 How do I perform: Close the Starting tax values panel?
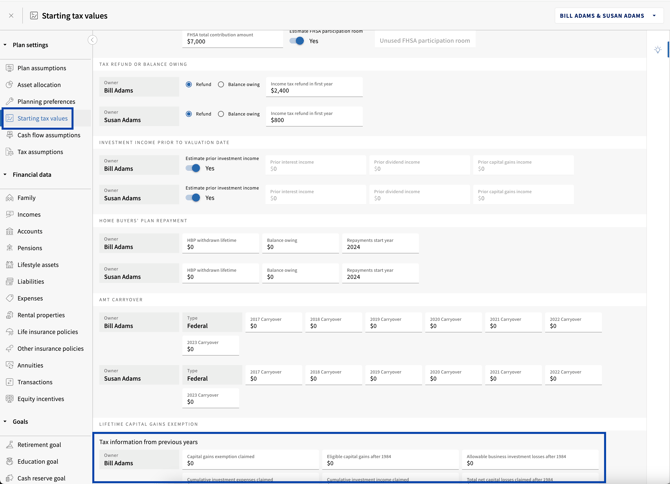coord(11,16)
